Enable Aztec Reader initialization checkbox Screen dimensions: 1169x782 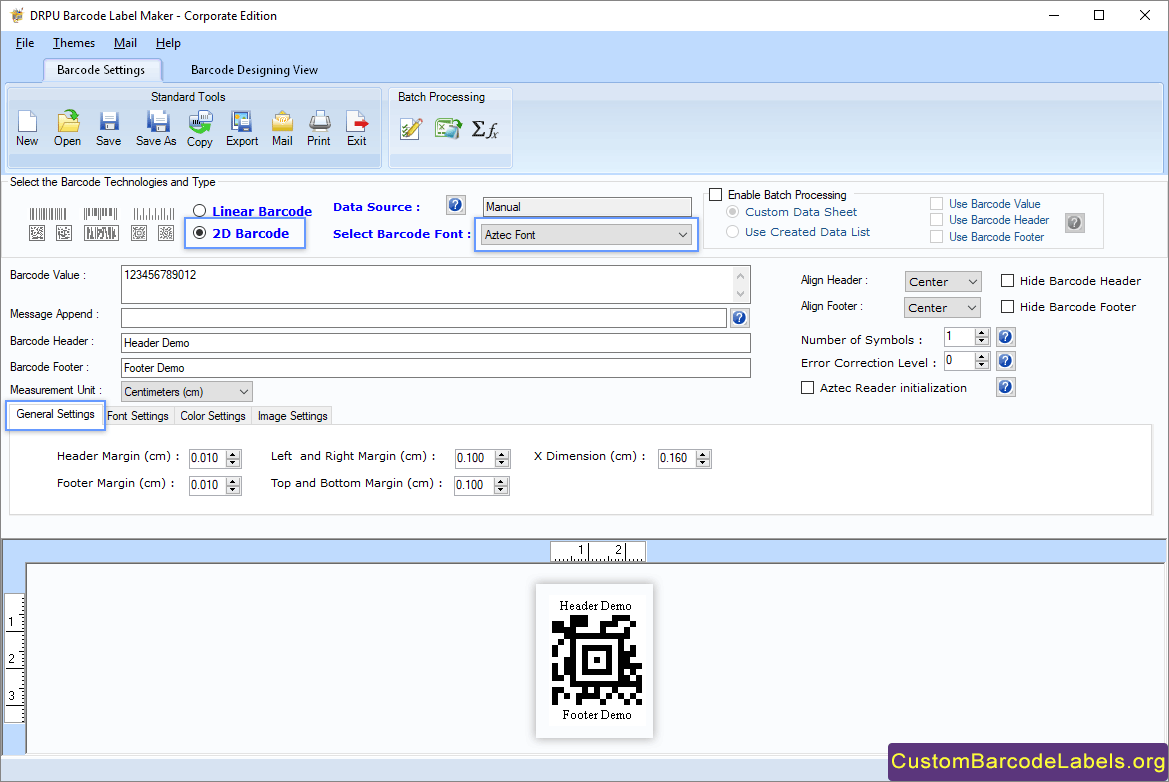pyautogui.click(x=807, y=388)
